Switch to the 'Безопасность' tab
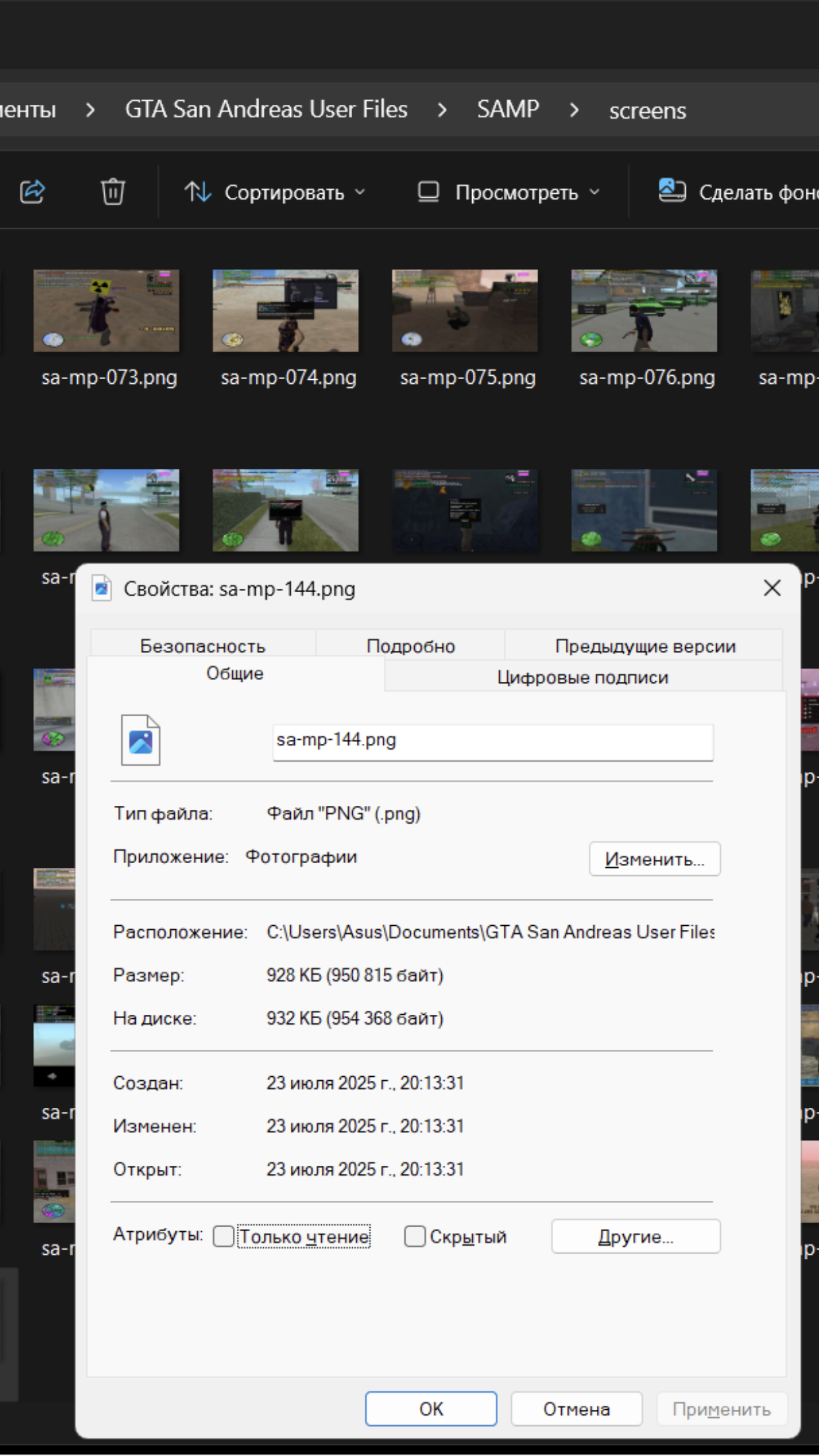The width and height of the screenshot is (819, 1456). click(x=202, y=646)
